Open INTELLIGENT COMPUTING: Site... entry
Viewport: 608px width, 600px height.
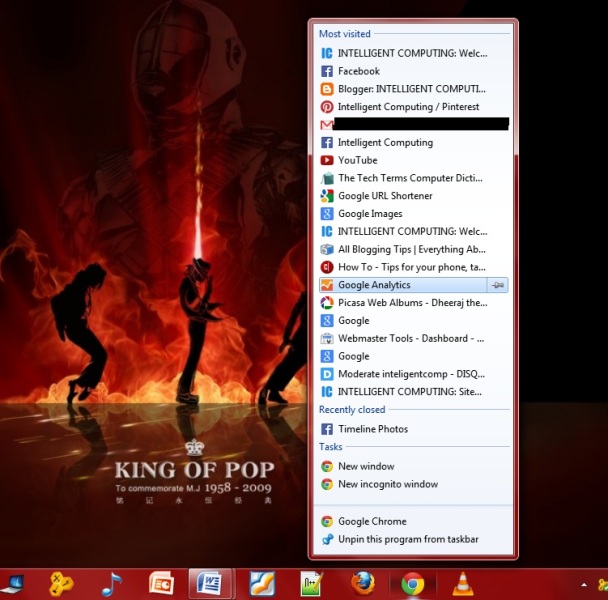(x=414, y=392)
